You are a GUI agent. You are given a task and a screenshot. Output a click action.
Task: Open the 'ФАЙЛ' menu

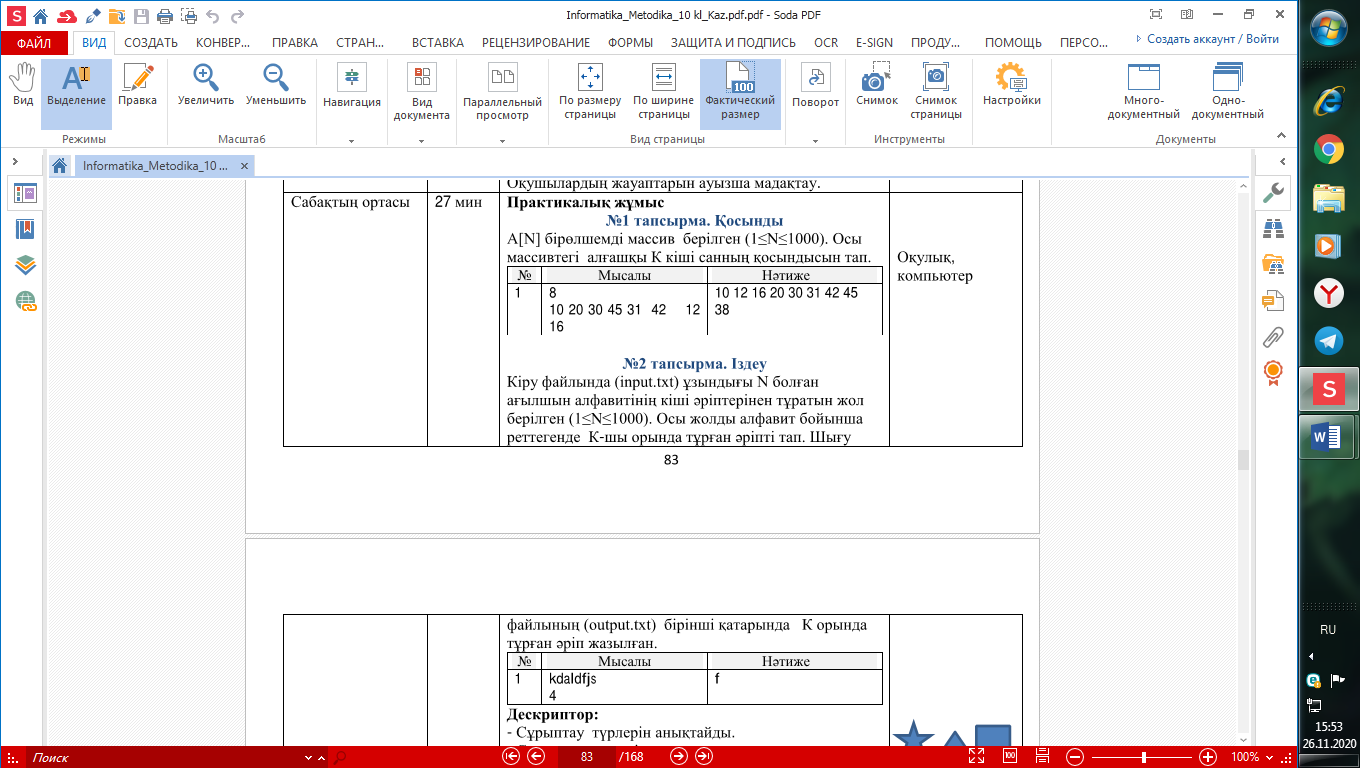click(x=34, y=43)
